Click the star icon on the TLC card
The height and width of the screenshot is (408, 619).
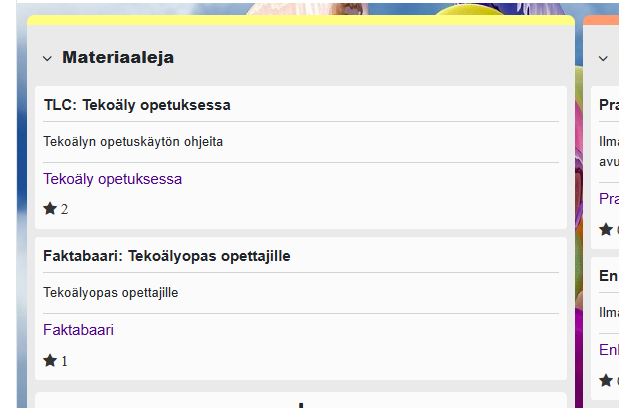point(50,209)
